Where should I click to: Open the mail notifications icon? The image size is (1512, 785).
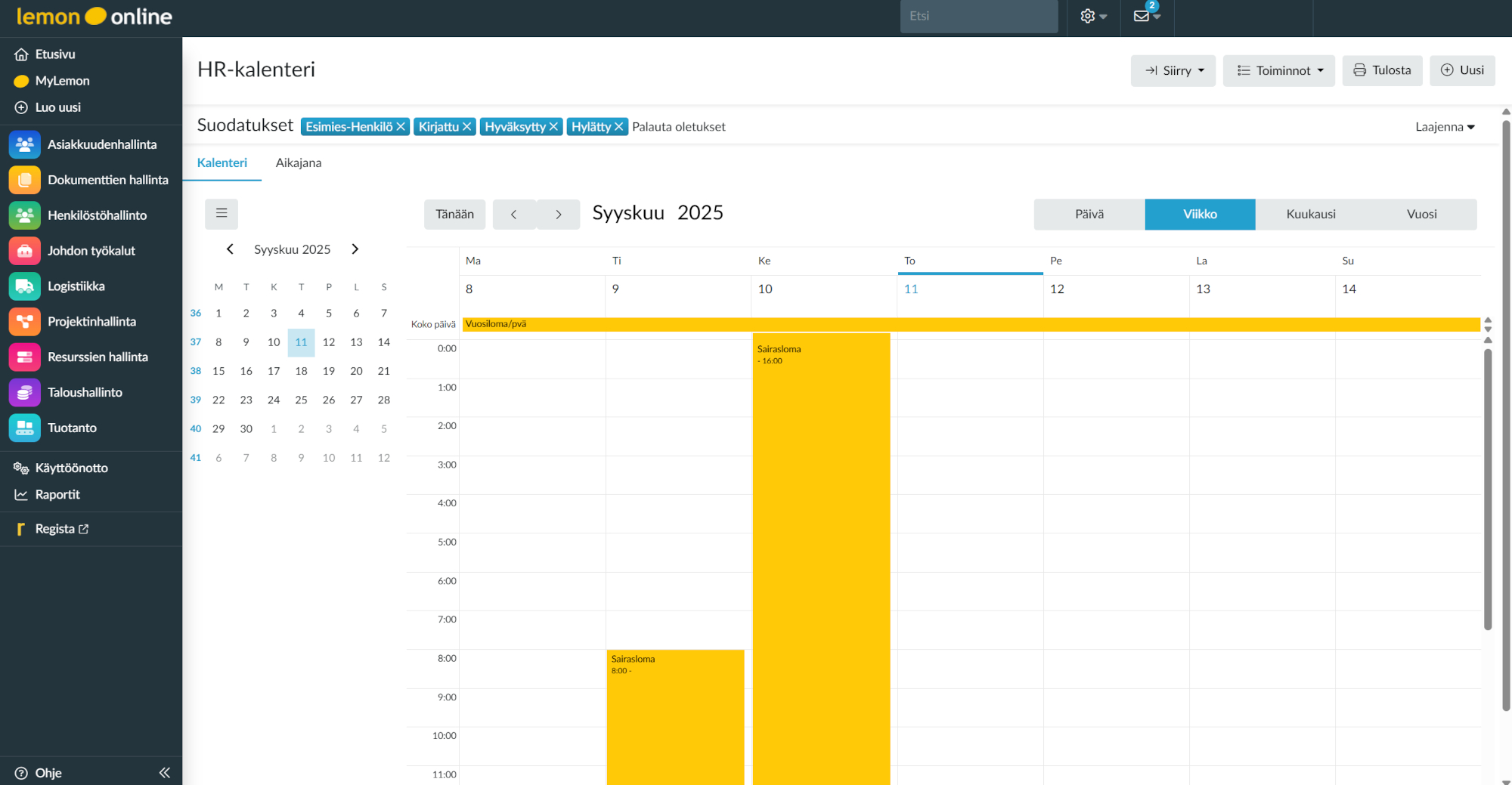[1142, 16]
